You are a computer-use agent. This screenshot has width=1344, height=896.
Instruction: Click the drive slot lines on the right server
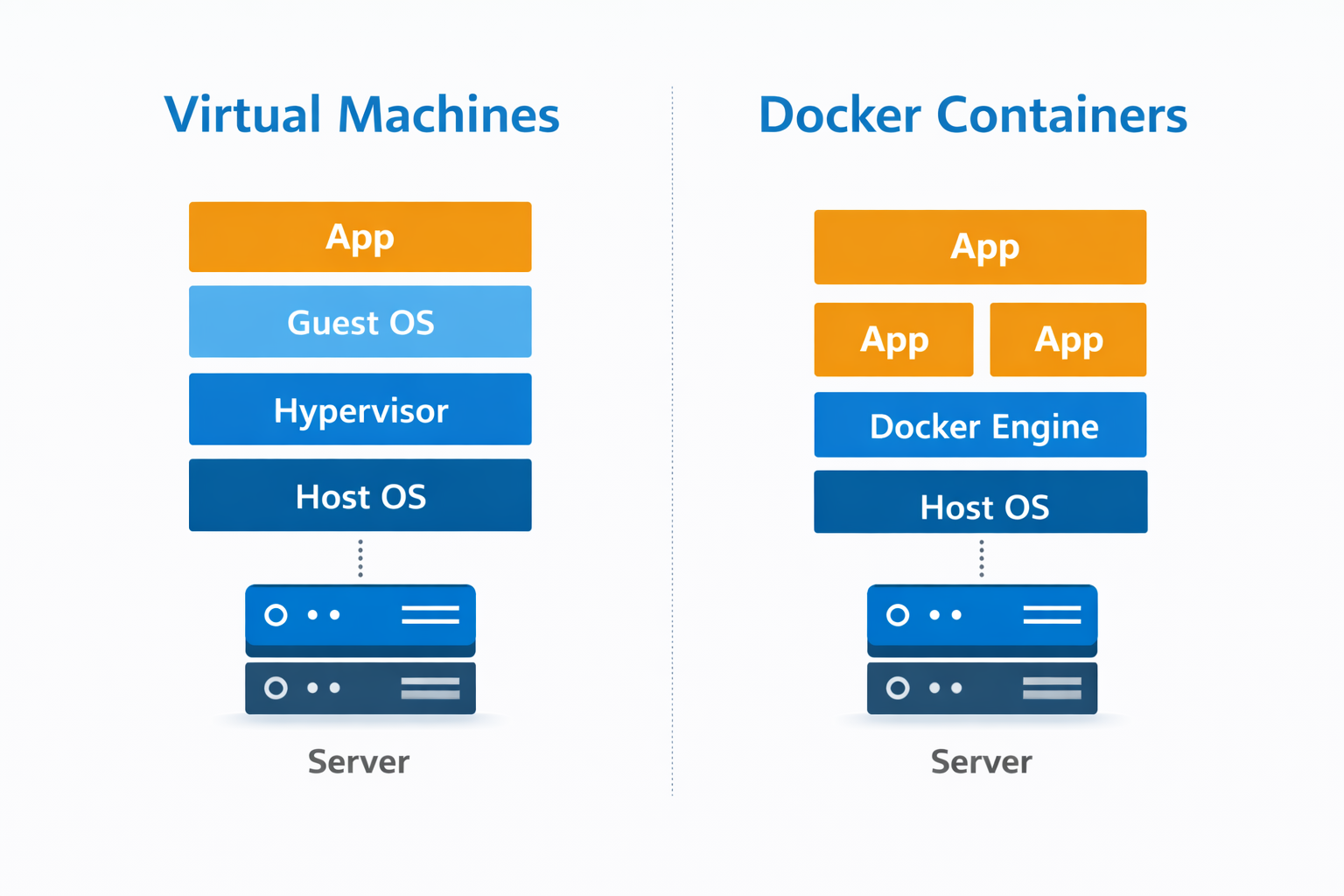[x=1053, y=615]
